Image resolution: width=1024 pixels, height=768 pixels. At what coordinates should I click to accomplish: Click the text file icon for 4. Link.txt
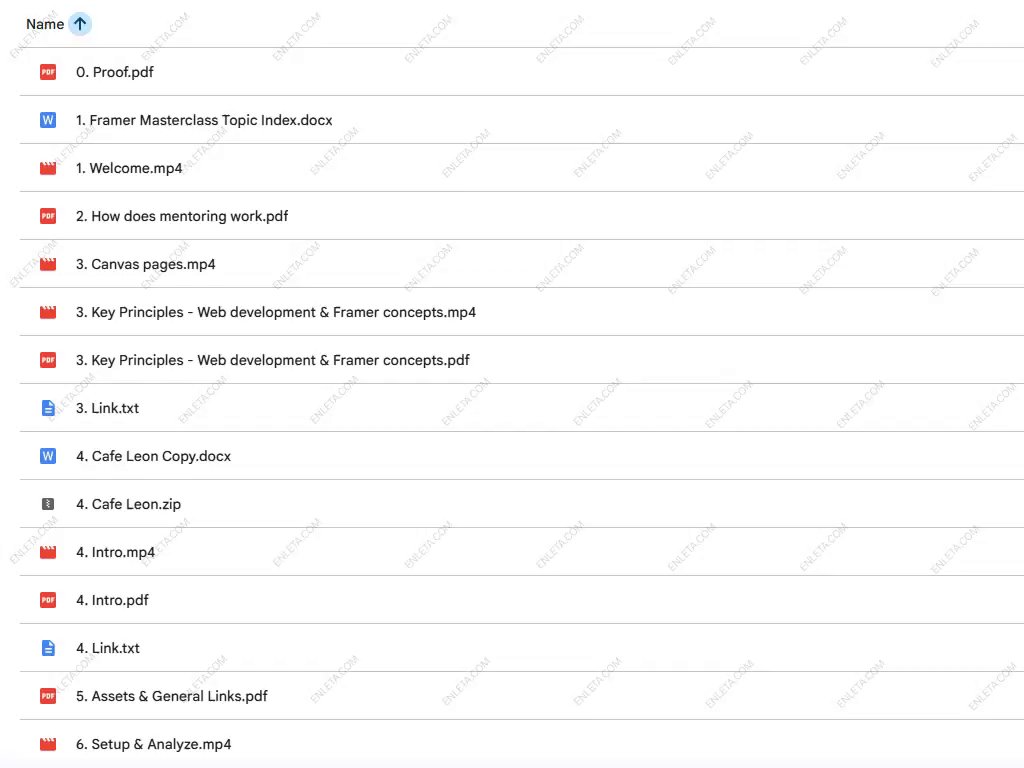pyautogui.click(x=48, y=648)
